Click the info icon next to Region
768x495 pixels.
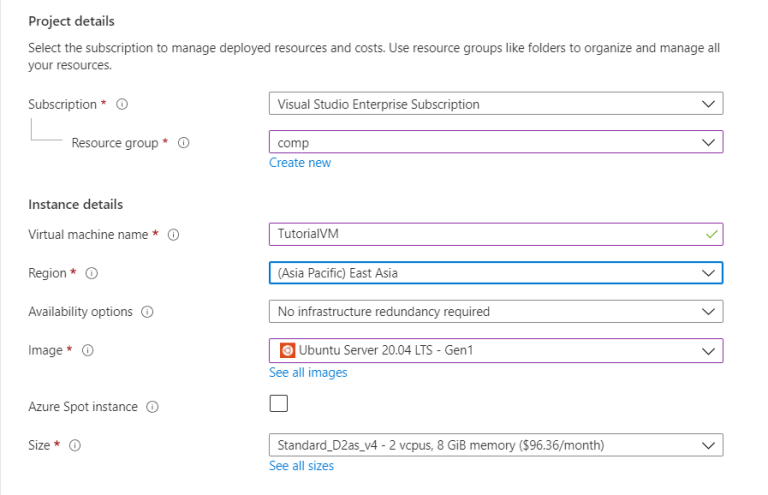92,273
